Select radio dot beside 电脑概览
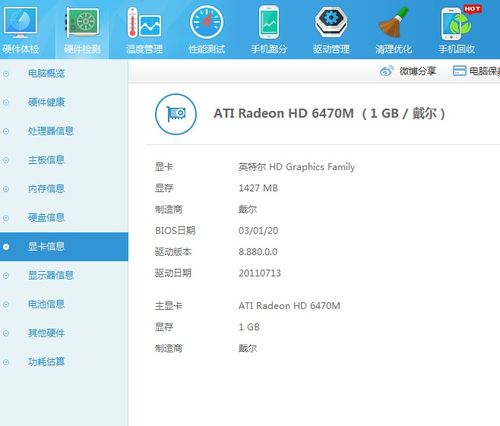 [x=6, y=74]
